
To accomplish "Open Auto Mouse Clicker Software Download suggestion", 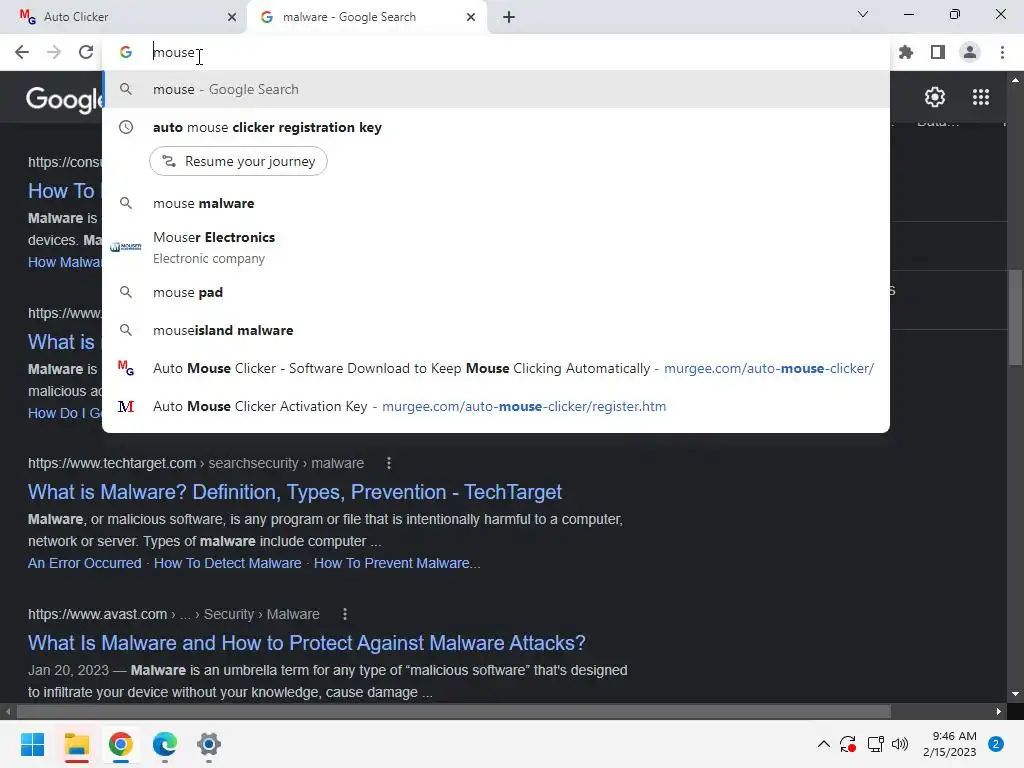I will (x=496, y=368).
